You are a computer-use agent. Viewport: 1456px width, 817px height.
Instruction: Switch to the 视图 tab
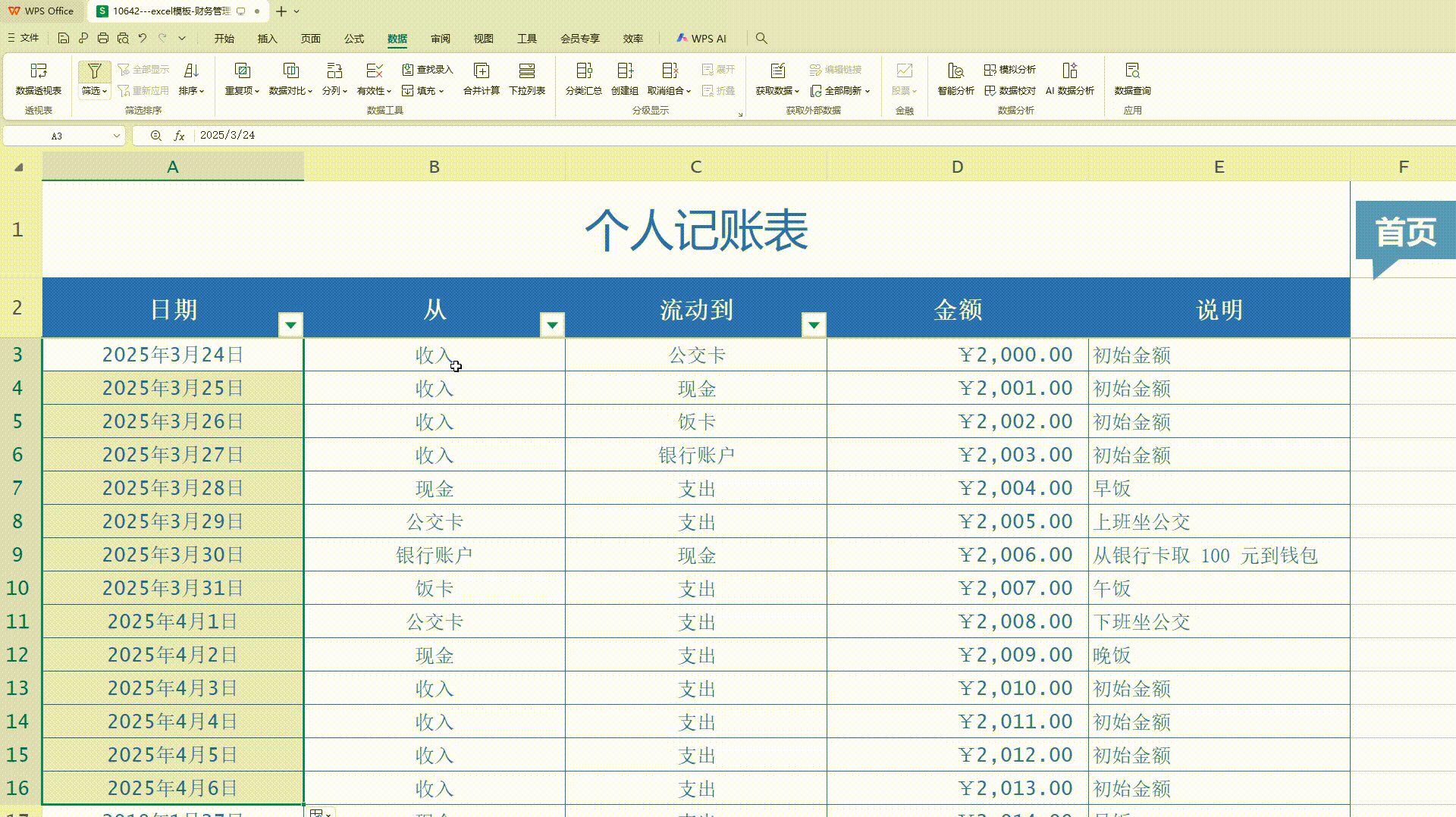483,39
